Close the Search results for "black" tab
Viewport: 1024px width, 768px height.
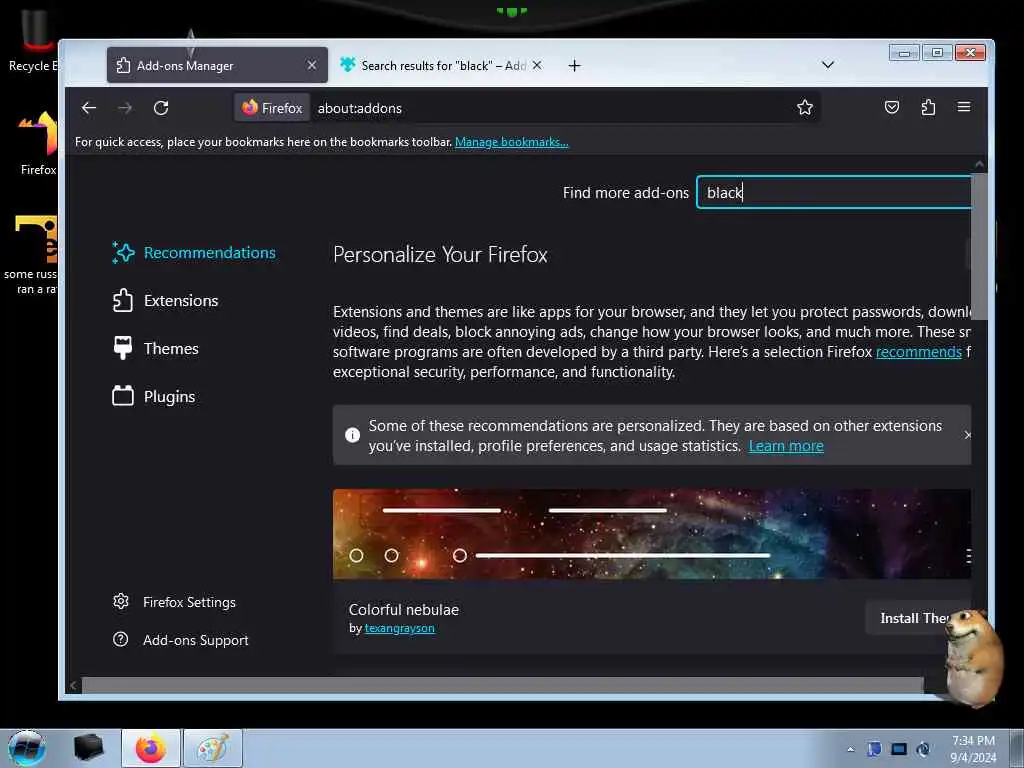click(x=537, y=65)
